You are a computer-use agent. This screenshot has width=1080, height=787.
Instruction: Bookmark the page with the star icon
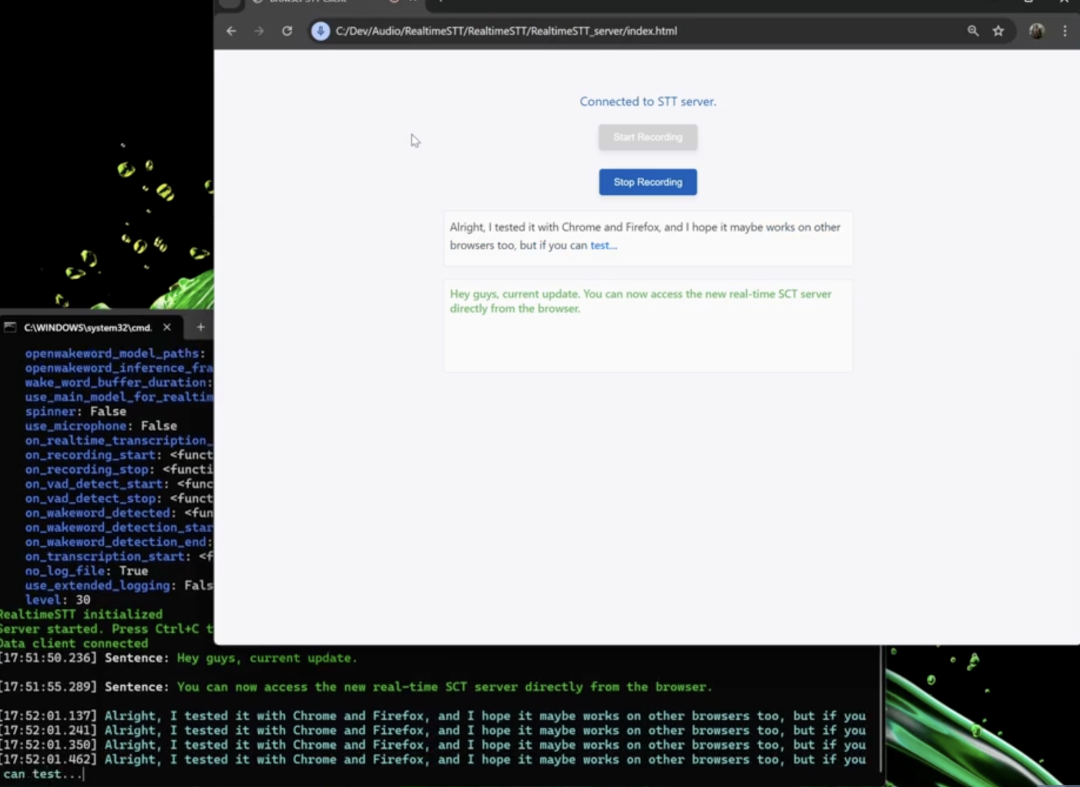pos(998,31)
